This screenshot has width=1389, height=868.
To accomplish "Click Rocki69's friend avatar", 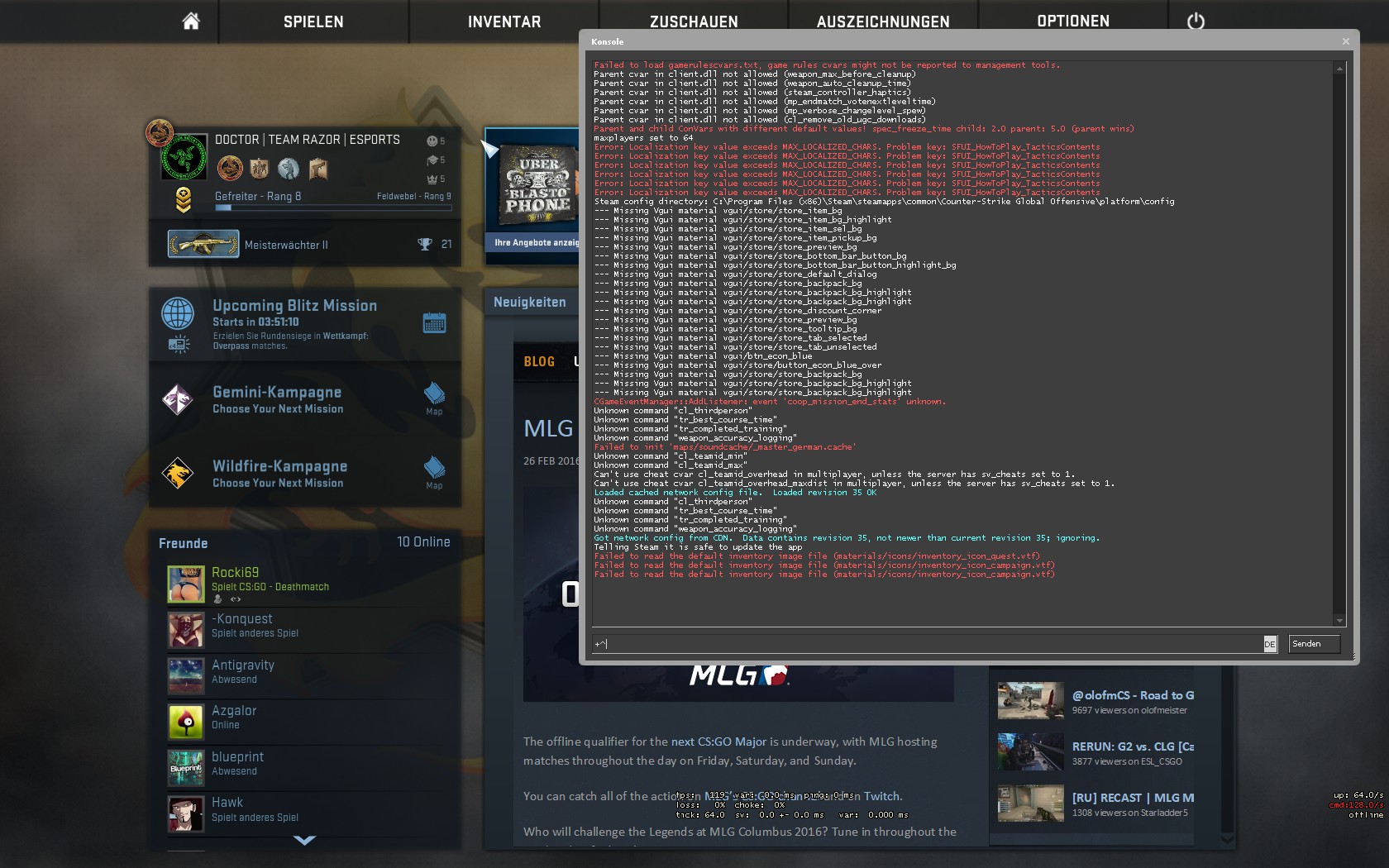I will (x=186, y=584).
